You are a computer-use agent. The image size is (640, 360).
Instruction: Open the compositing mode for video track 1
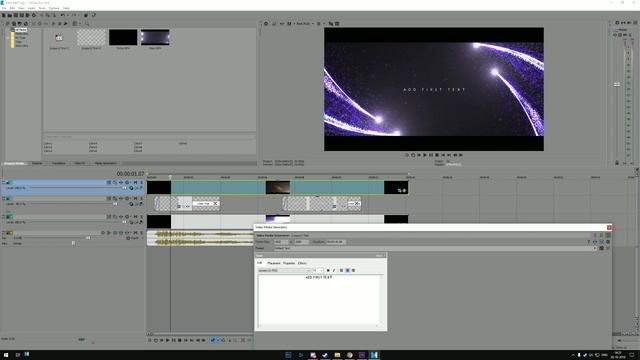click(x=131, y=188)
